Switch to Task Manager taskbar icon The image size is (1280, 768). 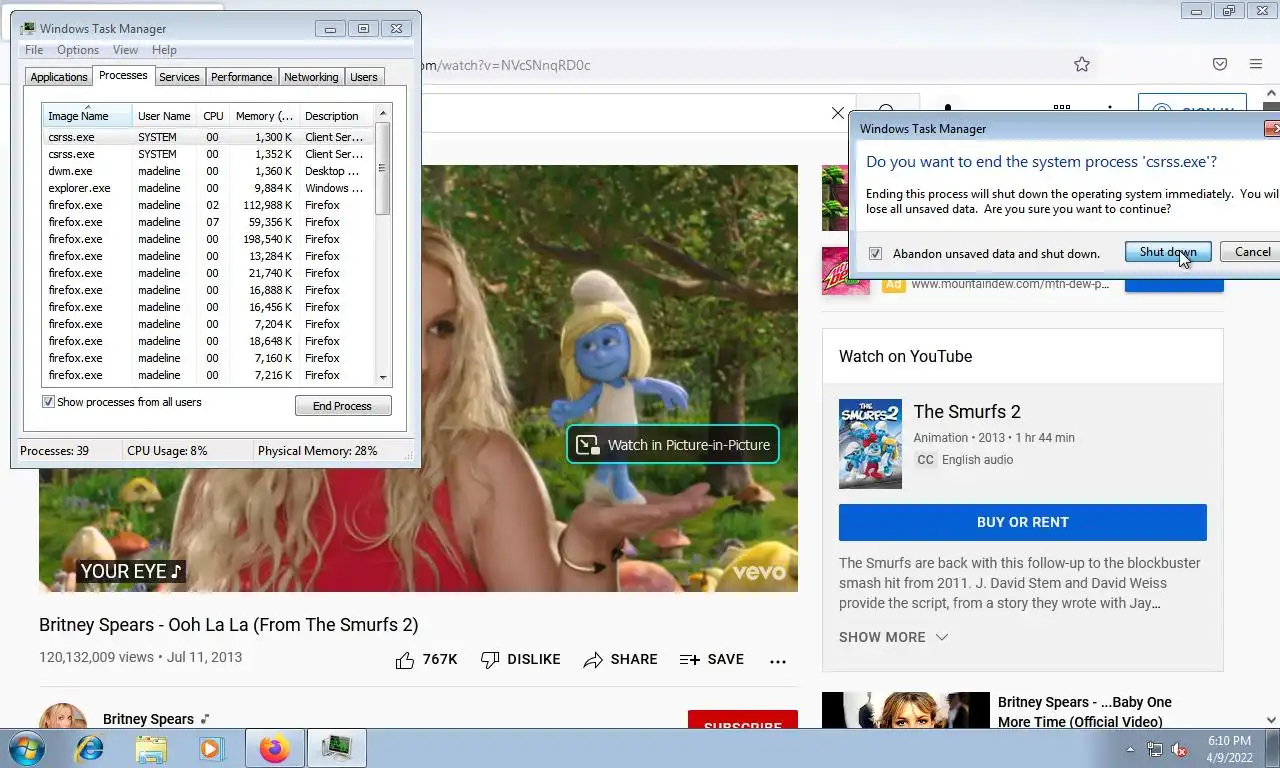[337, 748]
